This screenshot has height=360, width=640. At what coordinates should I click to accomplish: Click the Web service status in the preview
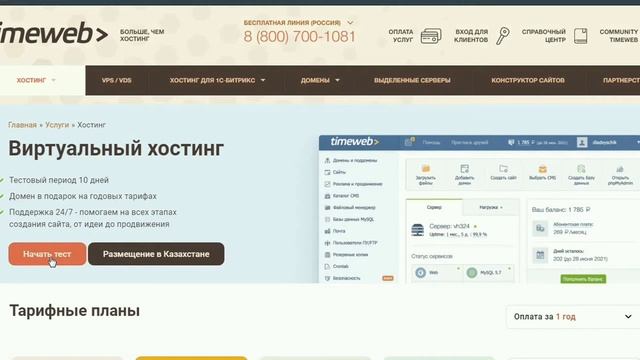(x=437, y=273)
